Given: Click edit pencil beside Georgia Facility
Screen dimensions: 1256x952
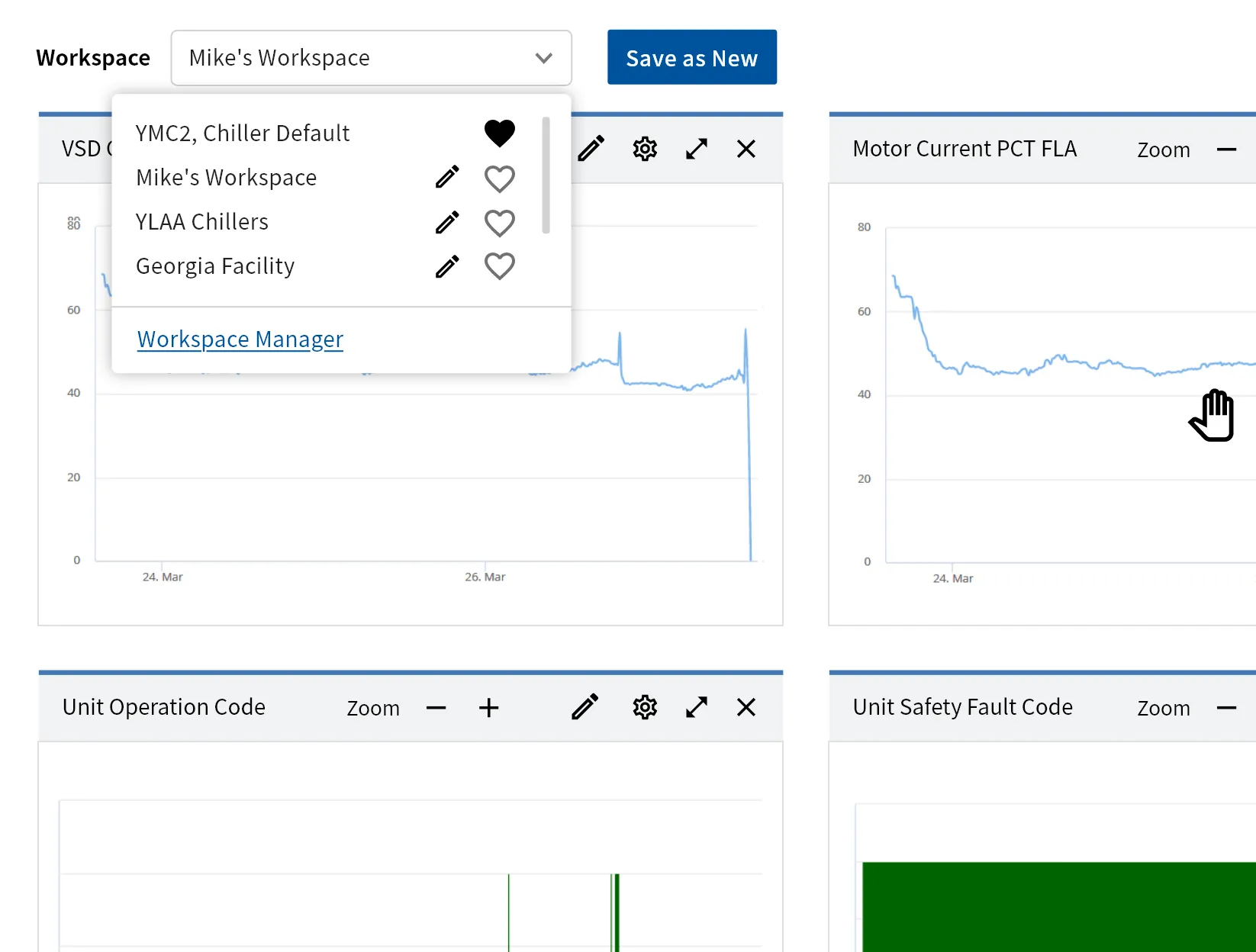Looking at the screenshot, I should (x=447, y=266).
